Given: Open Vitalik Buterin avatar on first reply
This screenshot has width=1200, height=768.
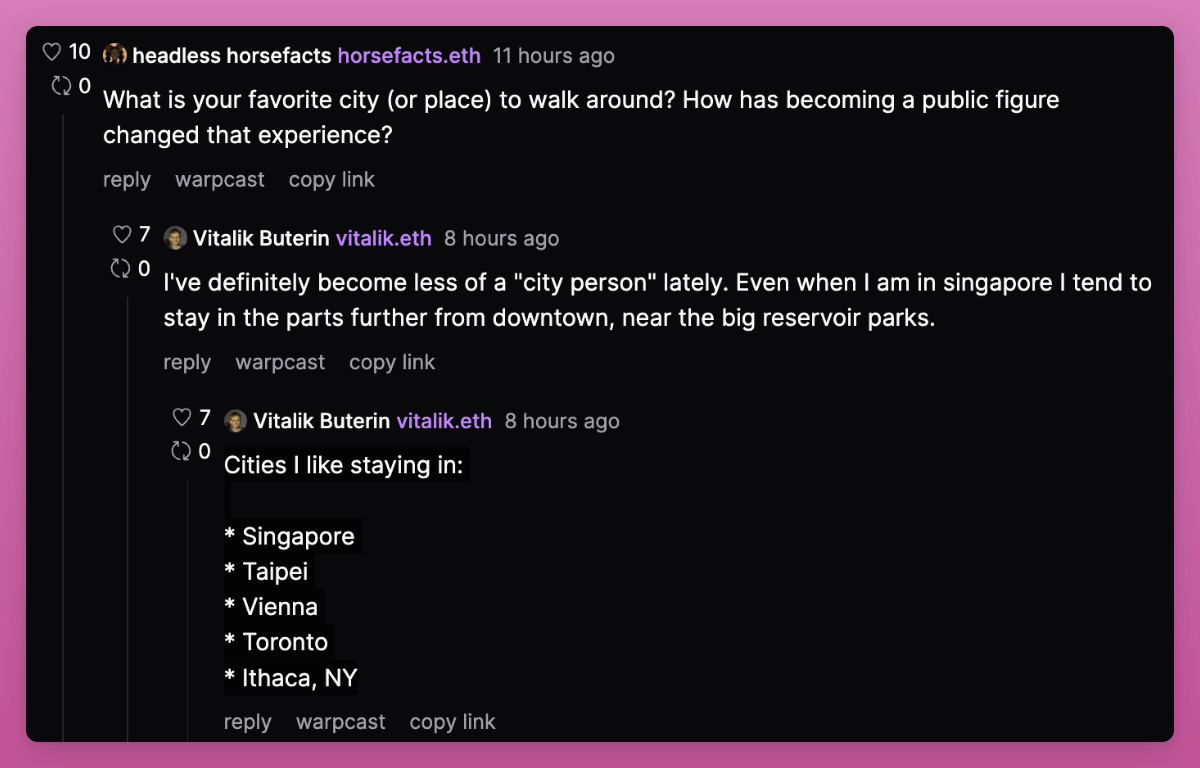Looking at the screenshot, I should pyautogui.click(x=175, y=238).
